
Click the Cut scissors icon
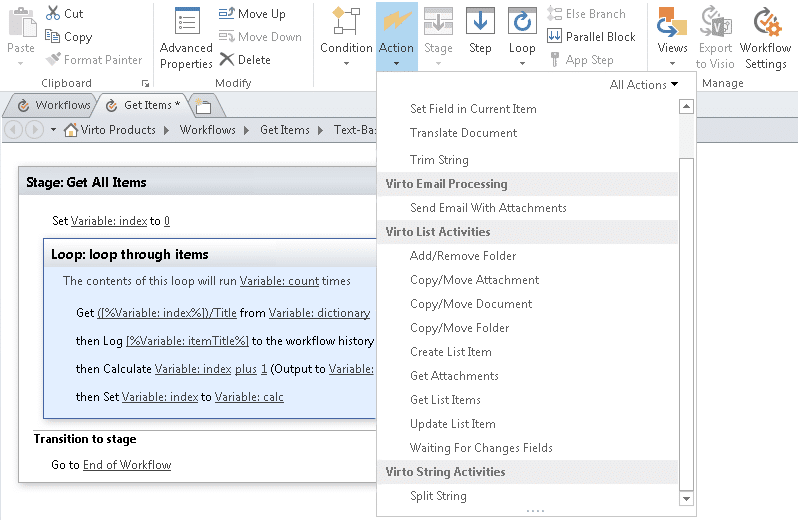(52, 13)
